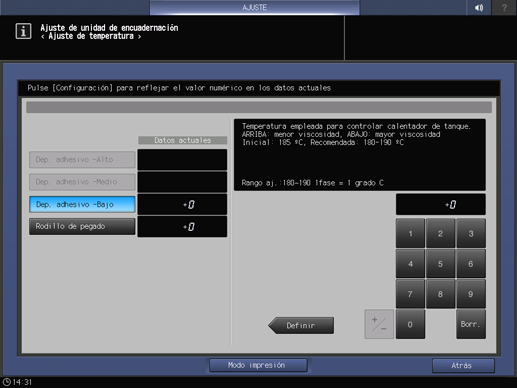Select the AJUSTE tab
Screen dimensions: 517x388
click(255, 7)
